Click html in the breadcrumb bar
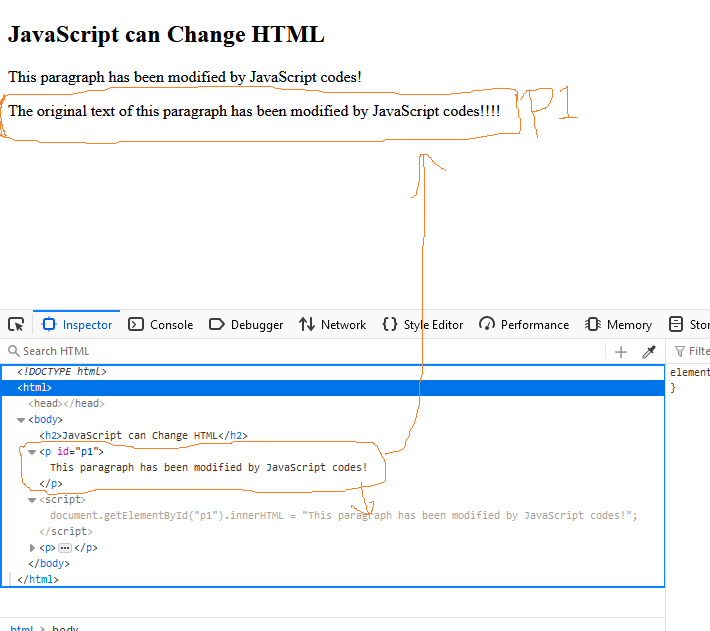Viewport: 710px width, 631px height. pos(22,627)
